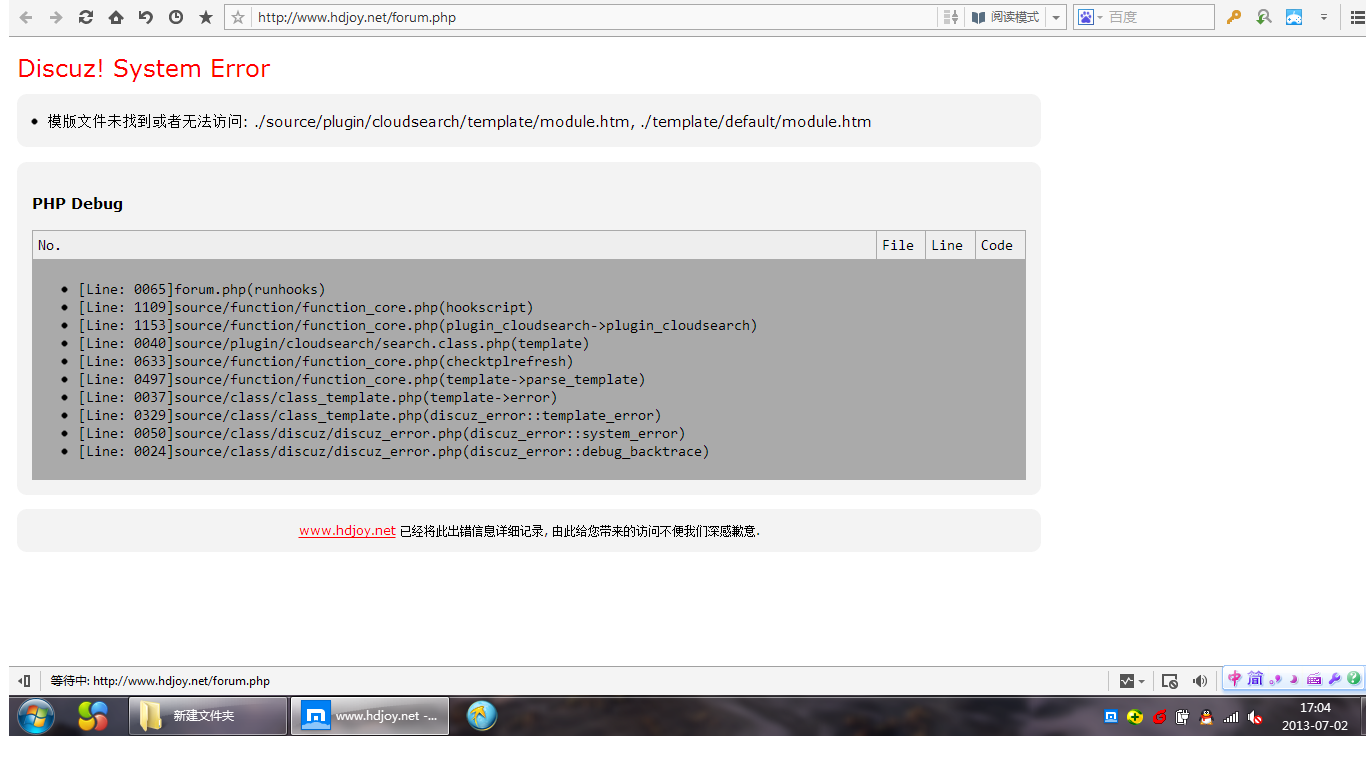Toggle the sidebar icon in status bar

[x=24, y=681]
